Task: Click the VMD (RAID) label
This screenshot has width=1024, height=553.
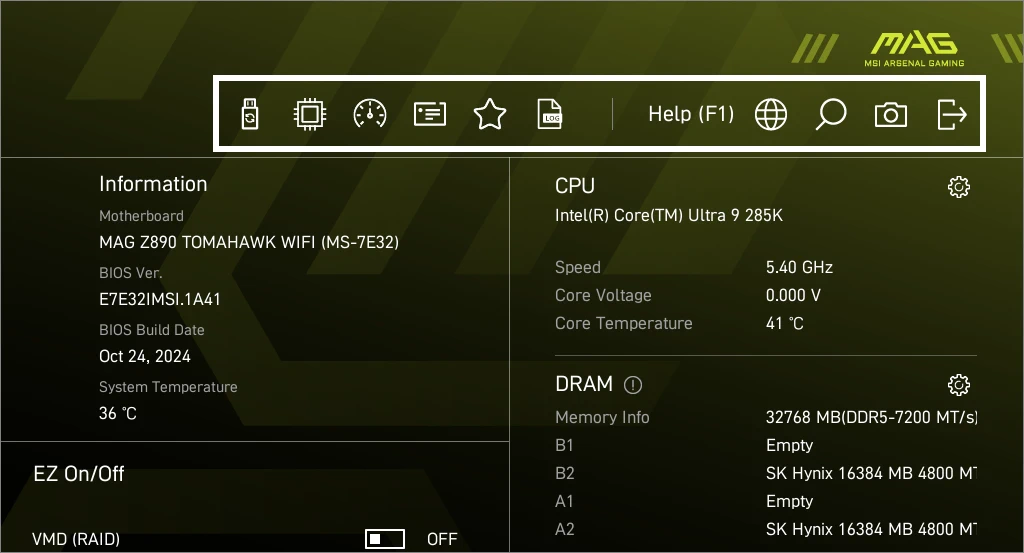Action: point(76,539)
